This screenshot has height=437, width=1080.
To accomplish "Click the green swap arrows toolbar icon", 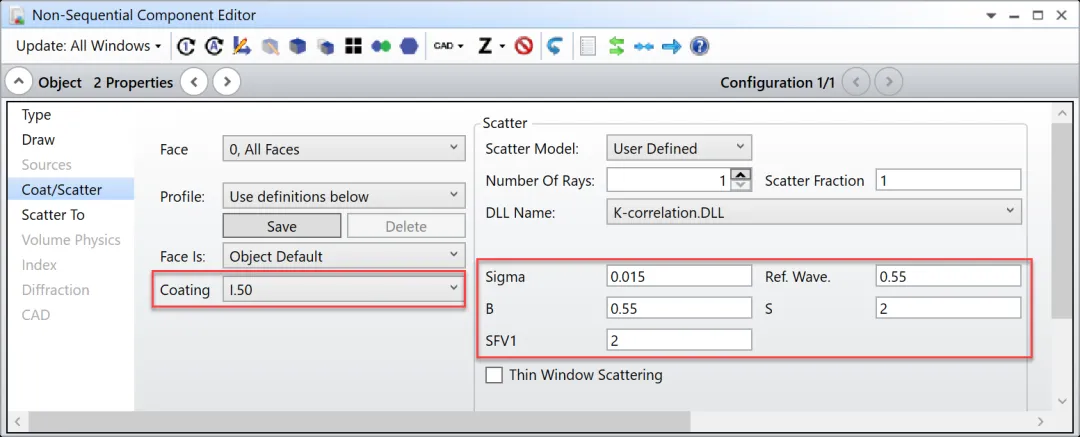I will (616, 46).
